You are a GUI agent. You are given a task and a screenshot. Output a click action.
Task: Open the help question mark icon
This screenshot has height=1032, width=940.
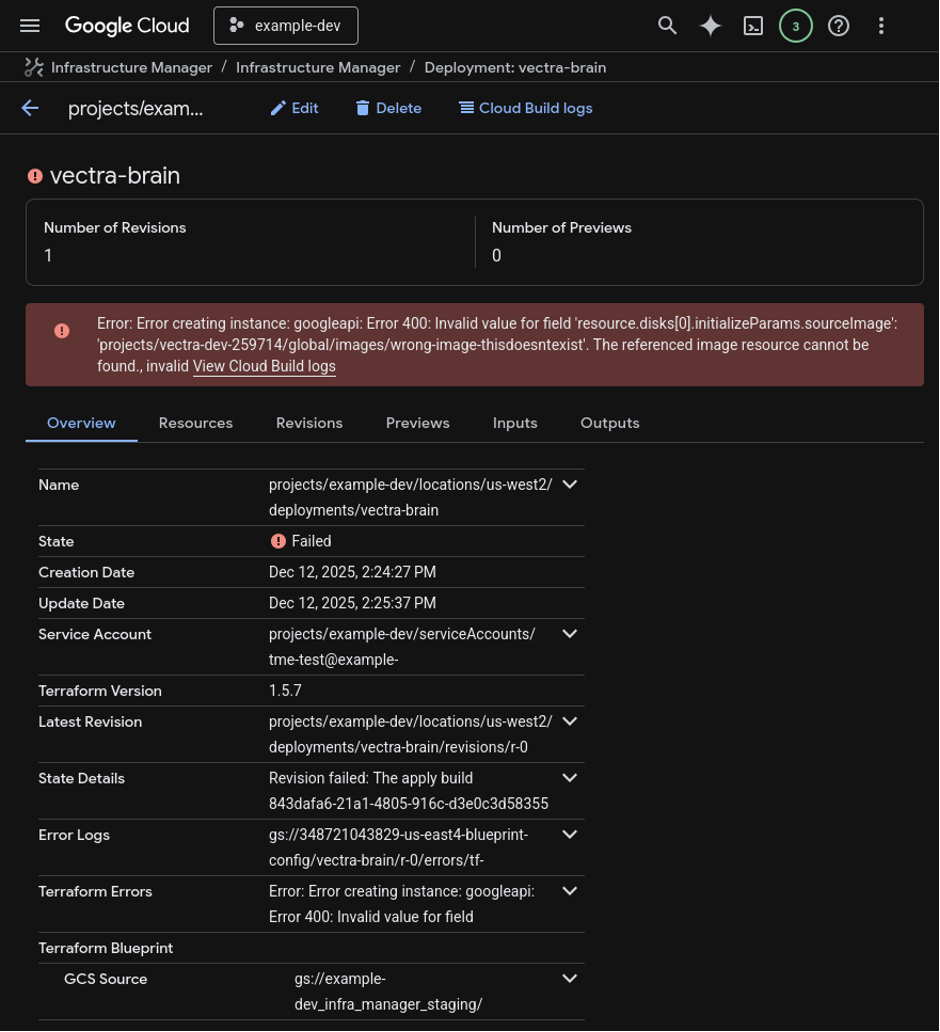tap(839, 26)
